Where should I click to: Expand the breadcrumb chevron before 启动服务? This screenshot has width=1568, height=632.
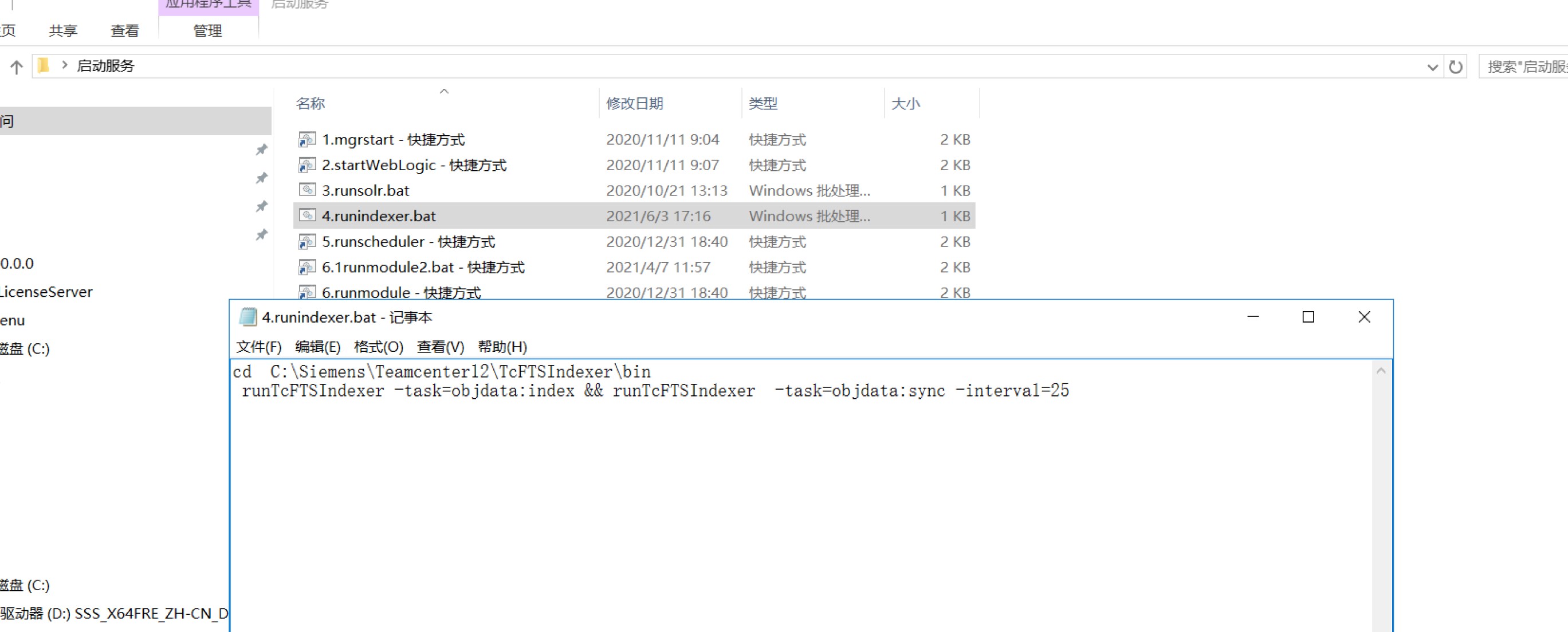[x=64, y=65]
